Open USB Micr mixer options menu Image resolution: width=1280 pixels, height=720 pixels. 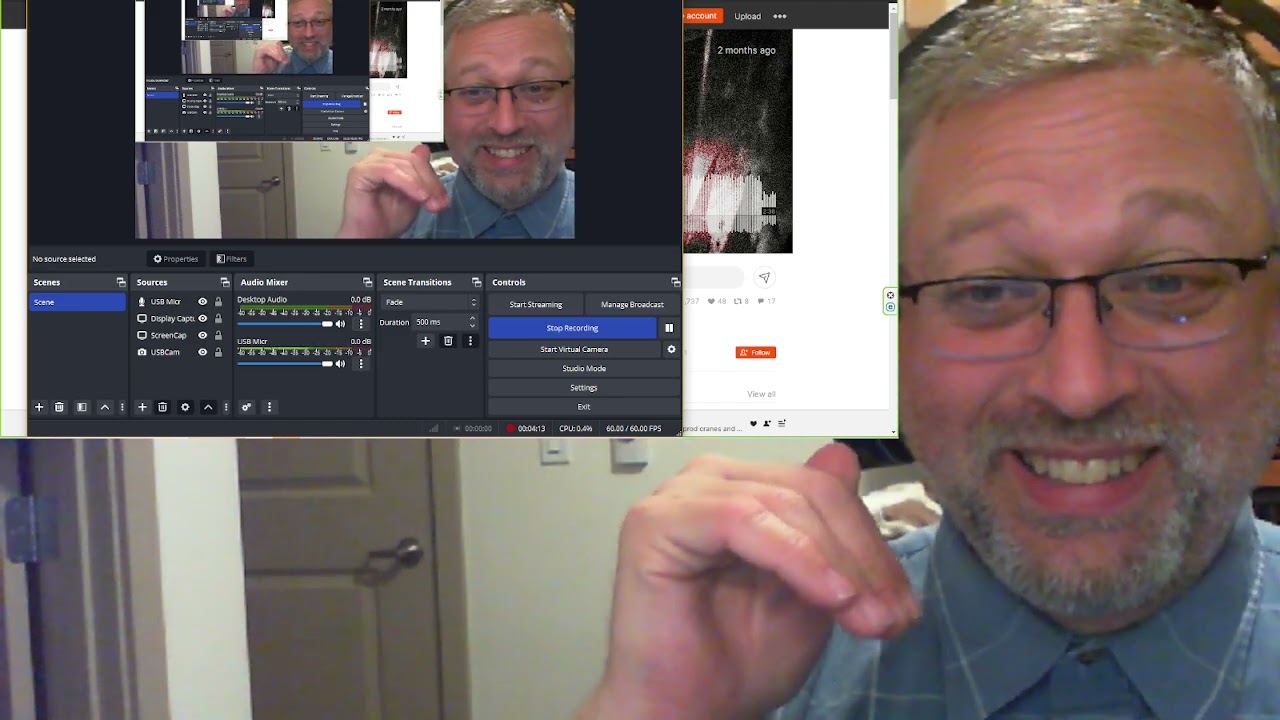[x=361, y=364]
